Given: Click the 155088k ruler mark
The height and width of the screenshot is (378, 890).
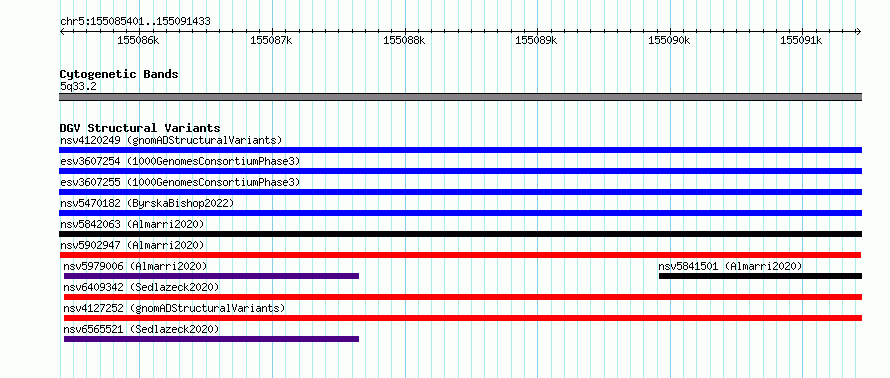Looking at the screenshot, I should tap(404, 40).
